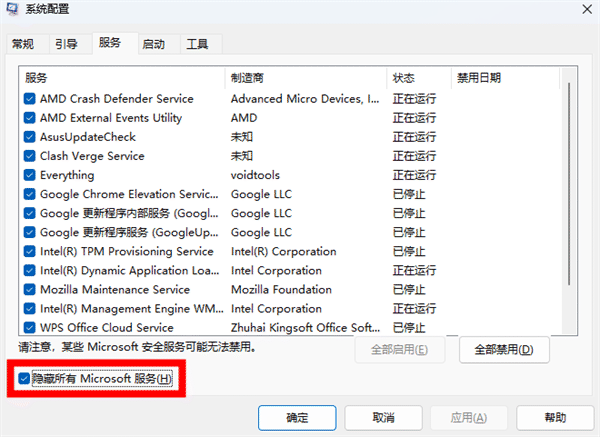Close the 系统配置 window
This screenshot has width=600, height=437.
[587, 9]
